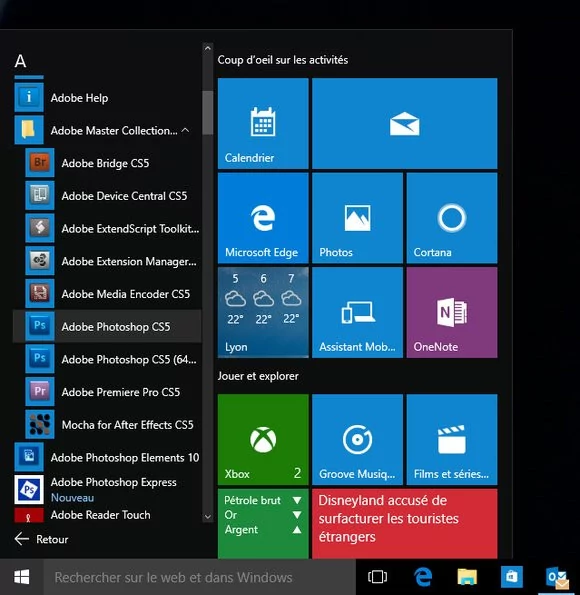
Task: Click the Windows Start button
Action: pyautogui.click(x=22, y=577)
